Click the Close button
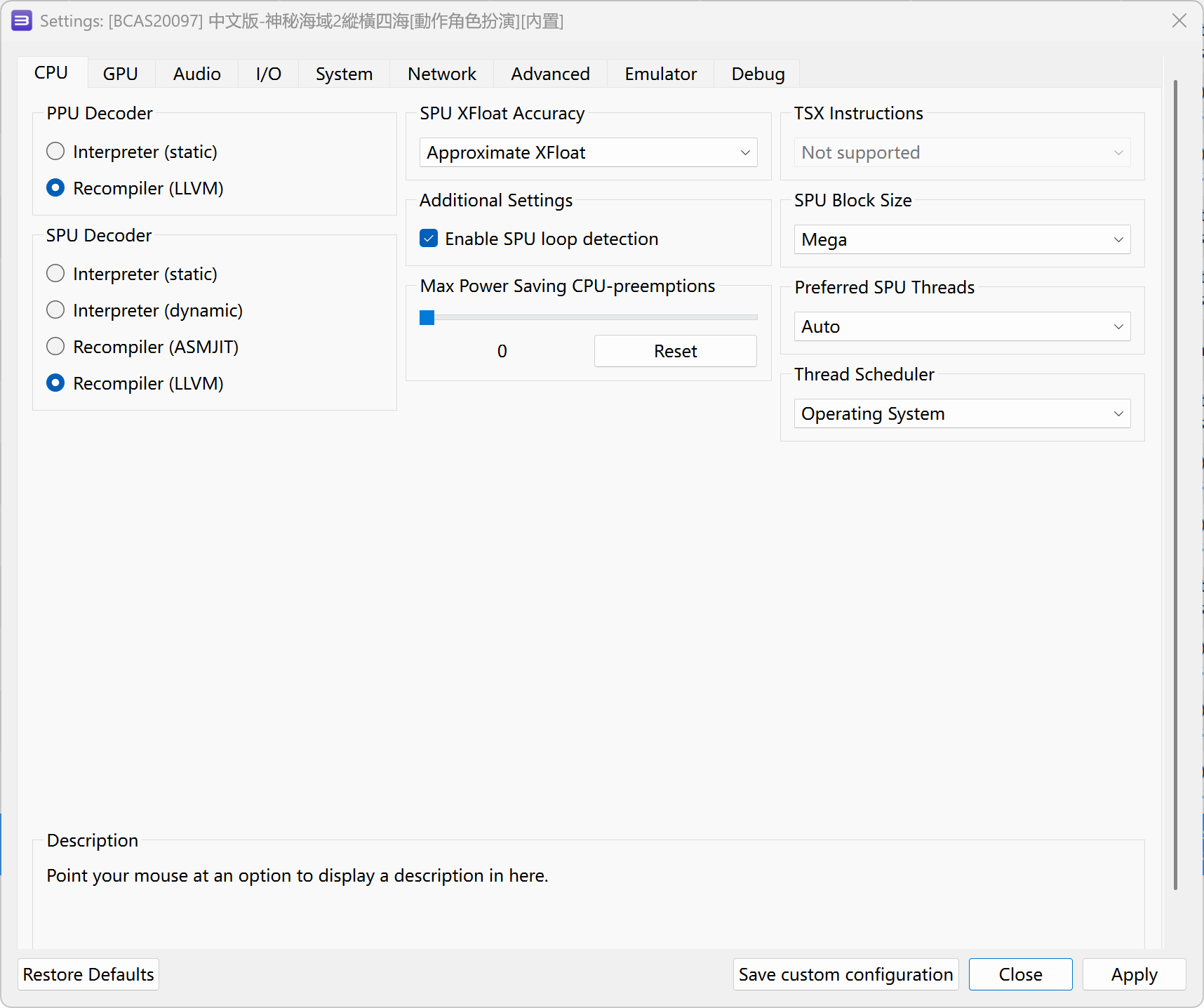This screenshot has width=1204, height=1008. (1021, 974)
